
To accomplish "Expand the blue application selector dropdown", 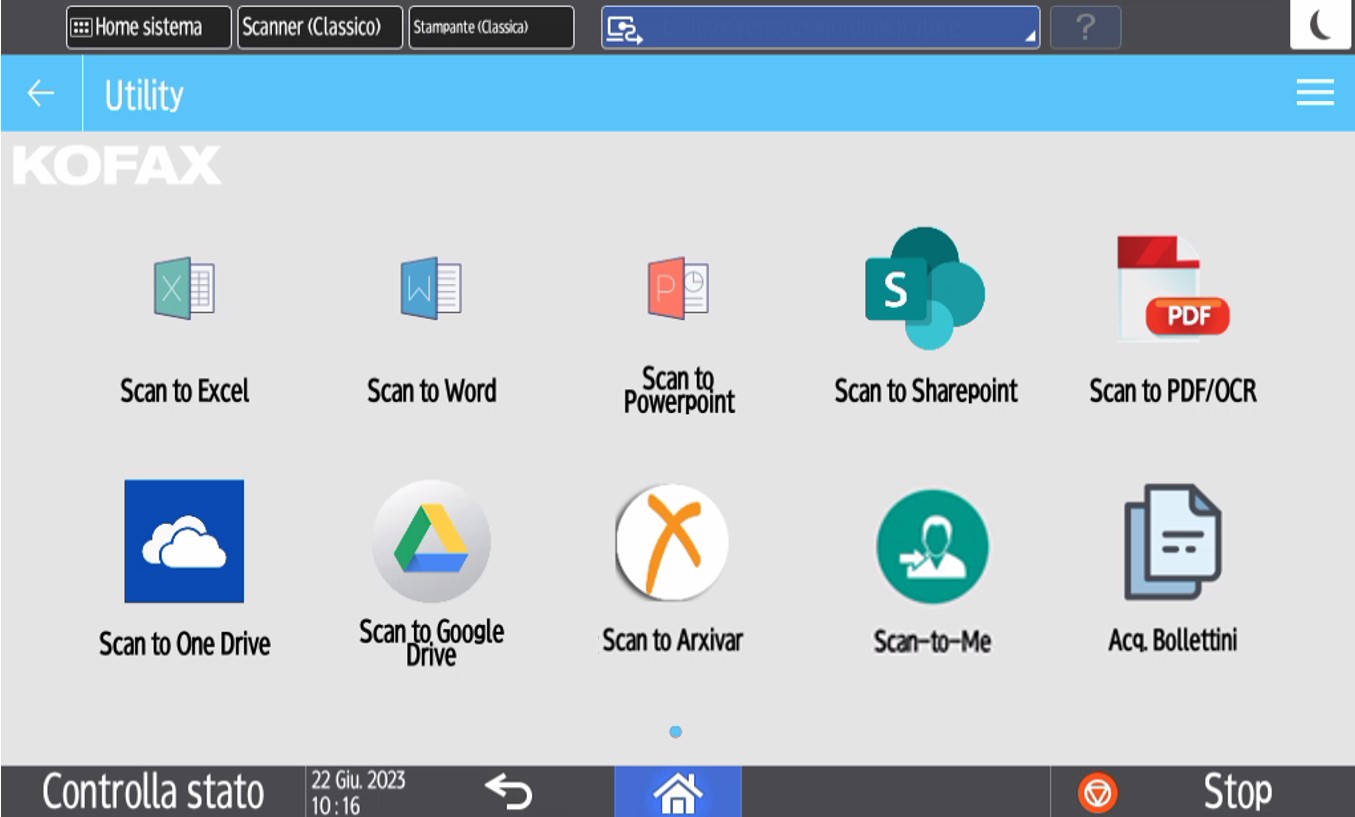I will pyautogui.click(x=820, y=28).
